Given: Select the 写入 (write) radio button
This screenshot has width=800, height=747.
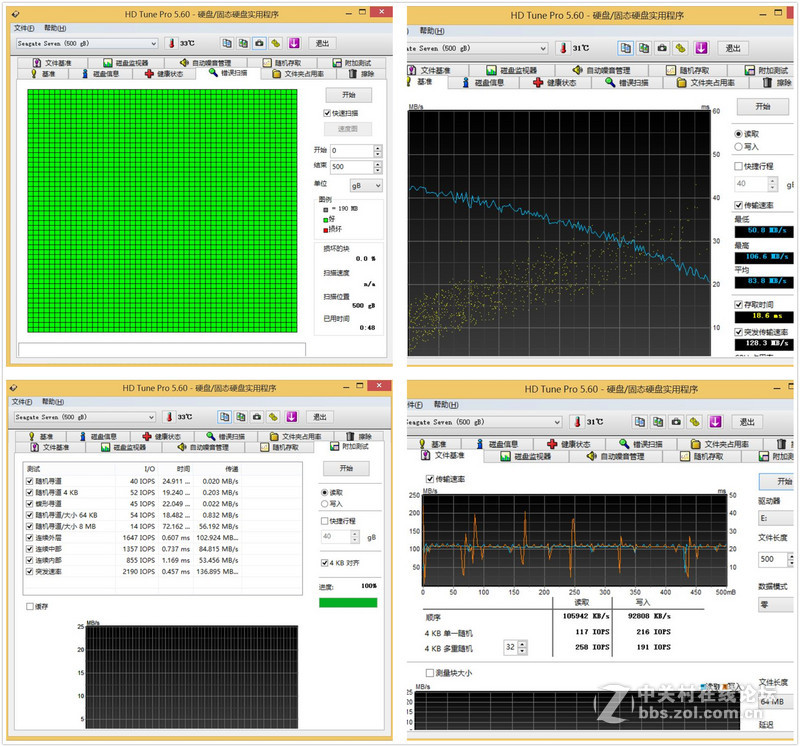Looking at the screenshot, I should 740,146.
